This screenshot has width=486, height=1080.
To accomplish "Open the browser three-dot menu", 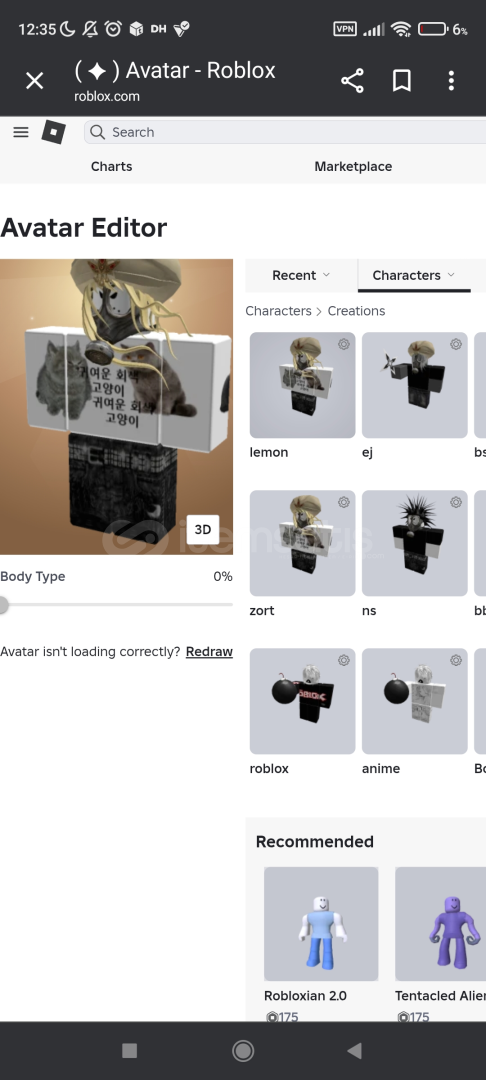I will [452, 81].
